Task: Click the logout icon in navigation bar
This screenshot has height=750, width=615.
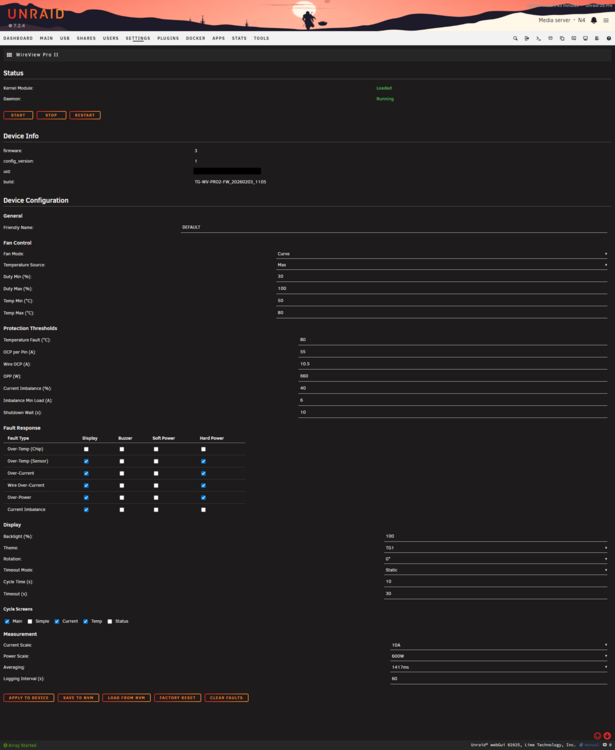Action: 527,38
